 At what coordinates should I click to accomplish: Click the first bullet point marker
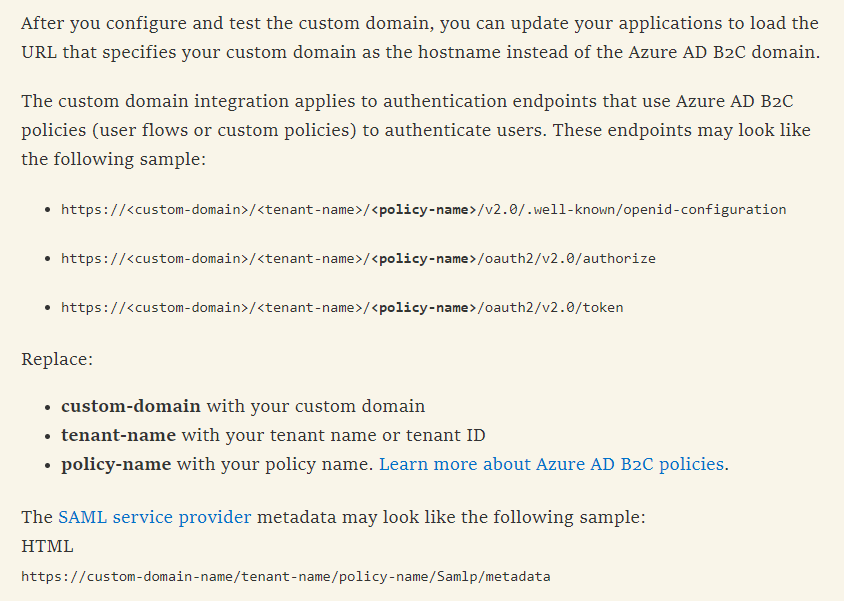click(x=46, y=209)
